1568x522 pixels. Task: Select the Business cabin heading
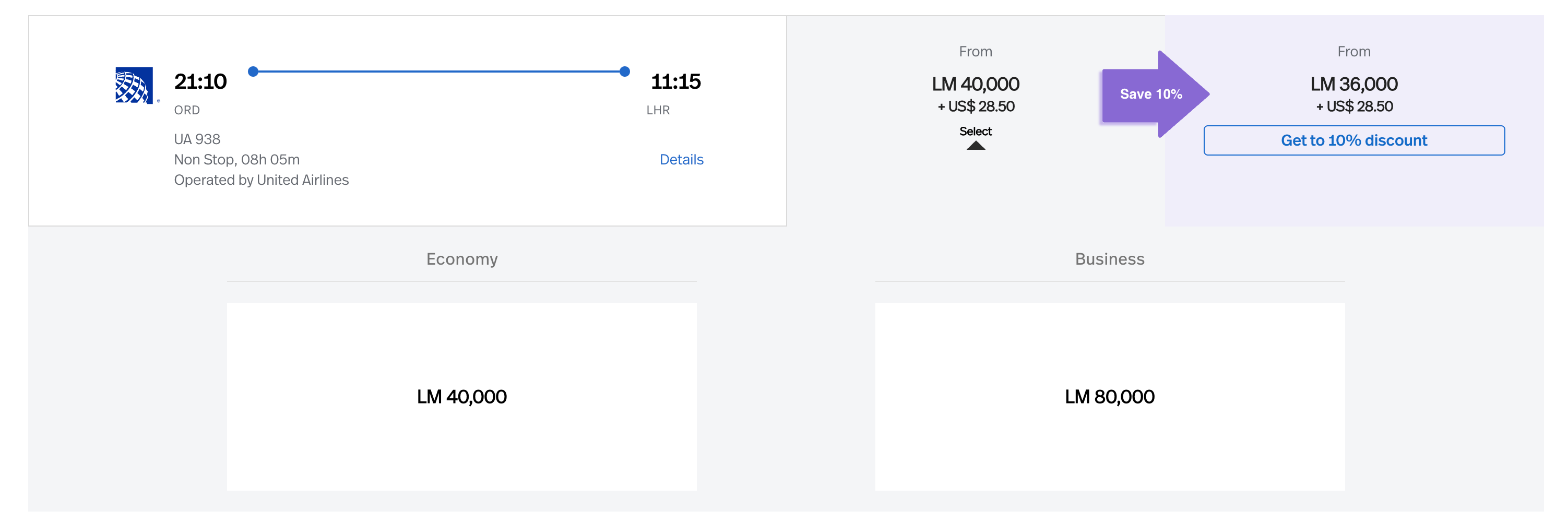pos(1109,259)
